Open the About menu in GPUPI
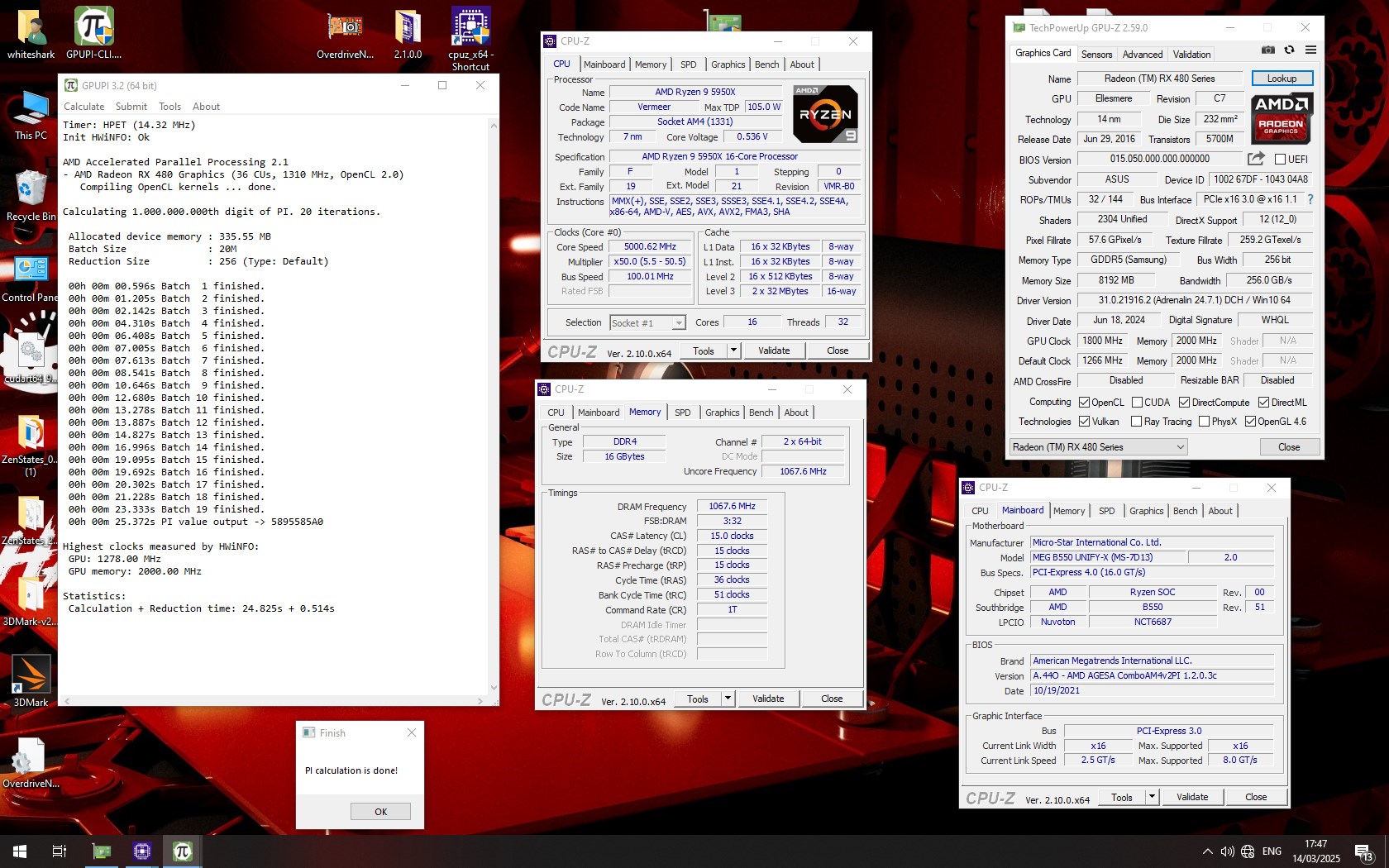Screen dimensions: 1389x868 click(206, 107)
